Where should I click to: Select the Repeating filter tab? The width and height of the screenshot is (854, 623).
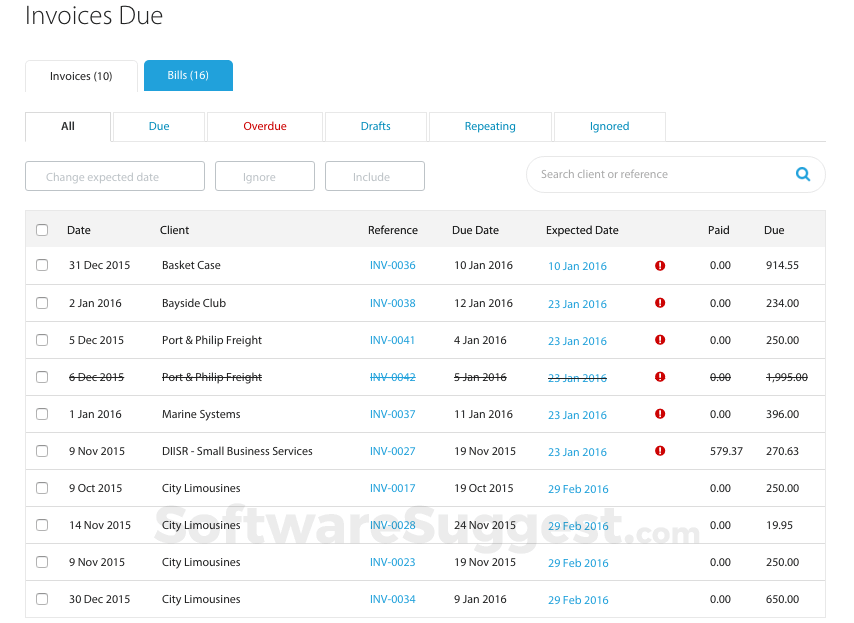pos(489,126)
